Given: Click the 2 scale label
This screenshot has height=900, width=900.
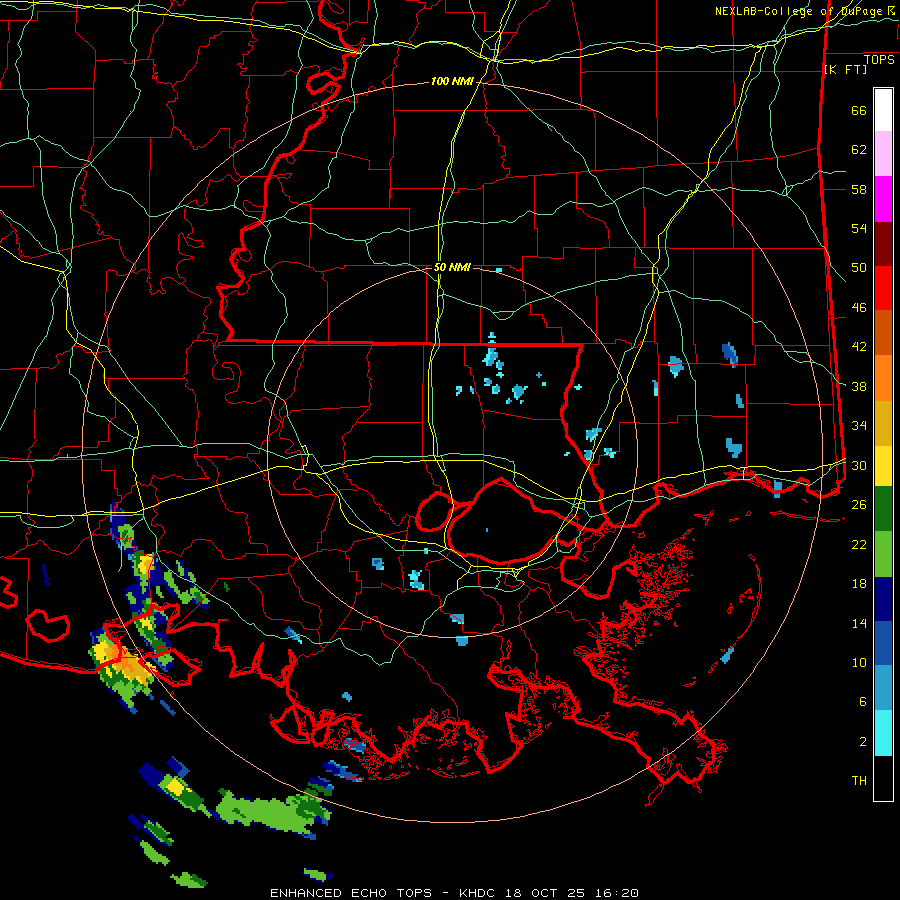Looking at the screenshot, I should 863,742.
